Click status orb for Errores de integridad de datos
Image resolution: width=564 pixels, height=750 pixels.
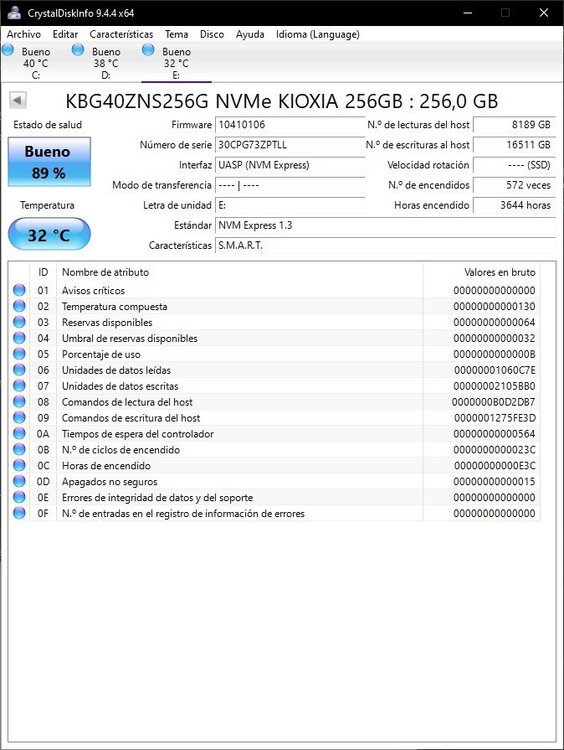coord(19,497)
